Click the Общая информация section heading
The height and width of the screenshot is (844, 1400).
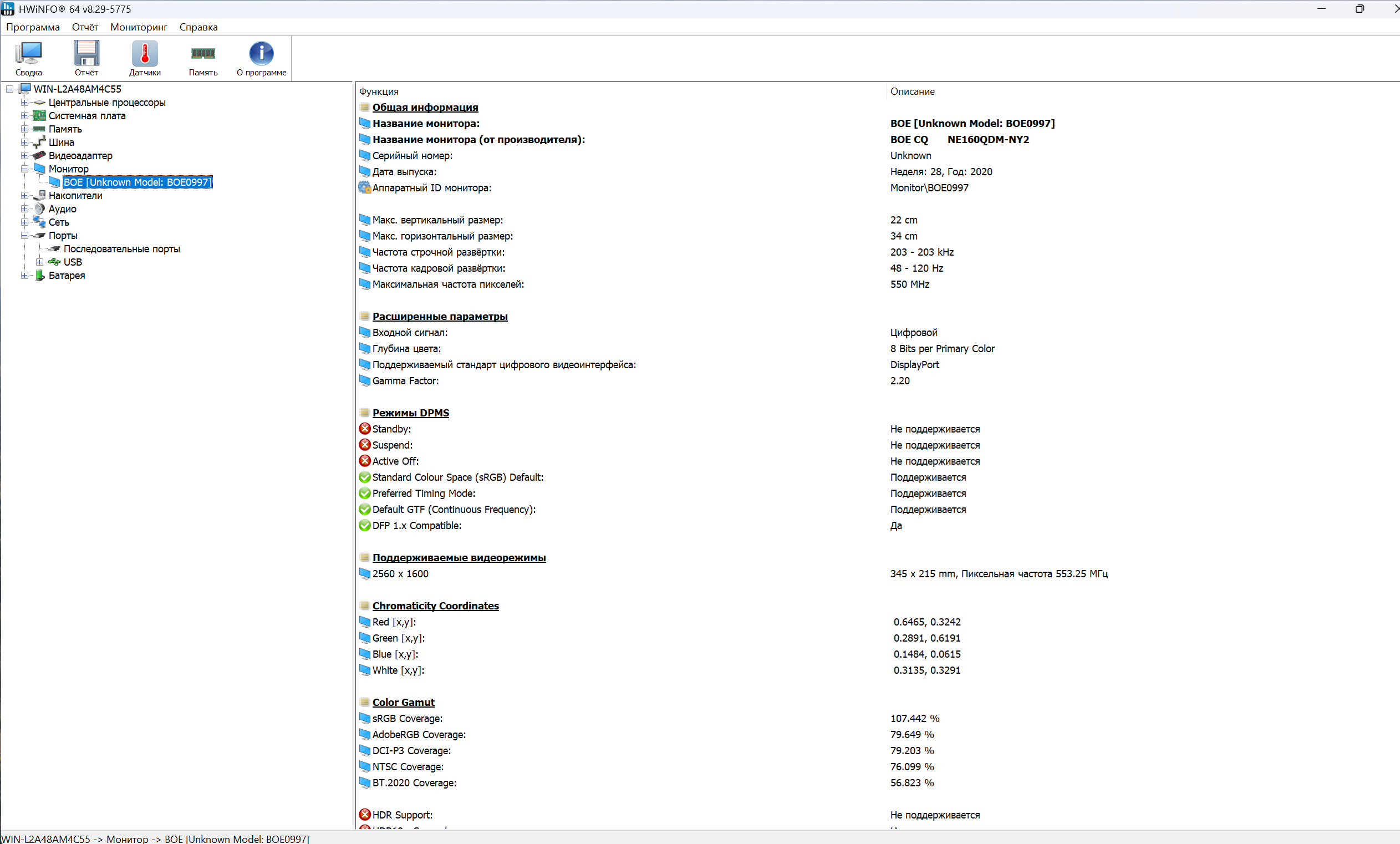tap(424, 108)
